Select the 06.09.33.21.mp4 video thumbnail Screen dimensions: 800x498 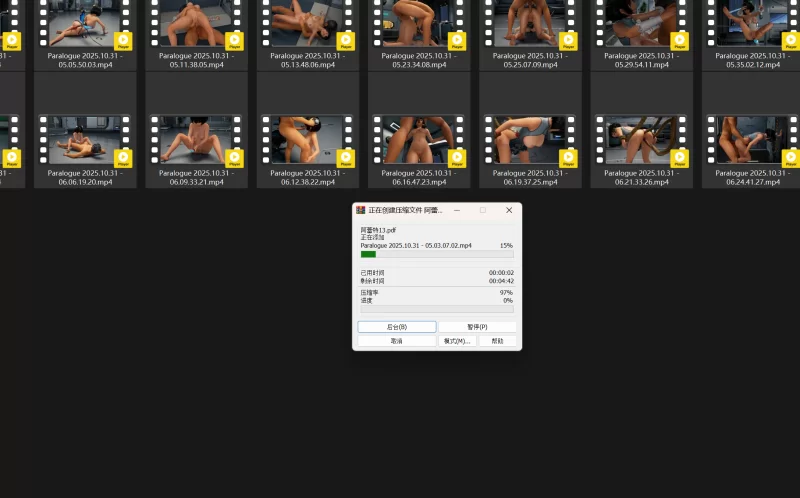pyautogui.click(x=196, y=140)
